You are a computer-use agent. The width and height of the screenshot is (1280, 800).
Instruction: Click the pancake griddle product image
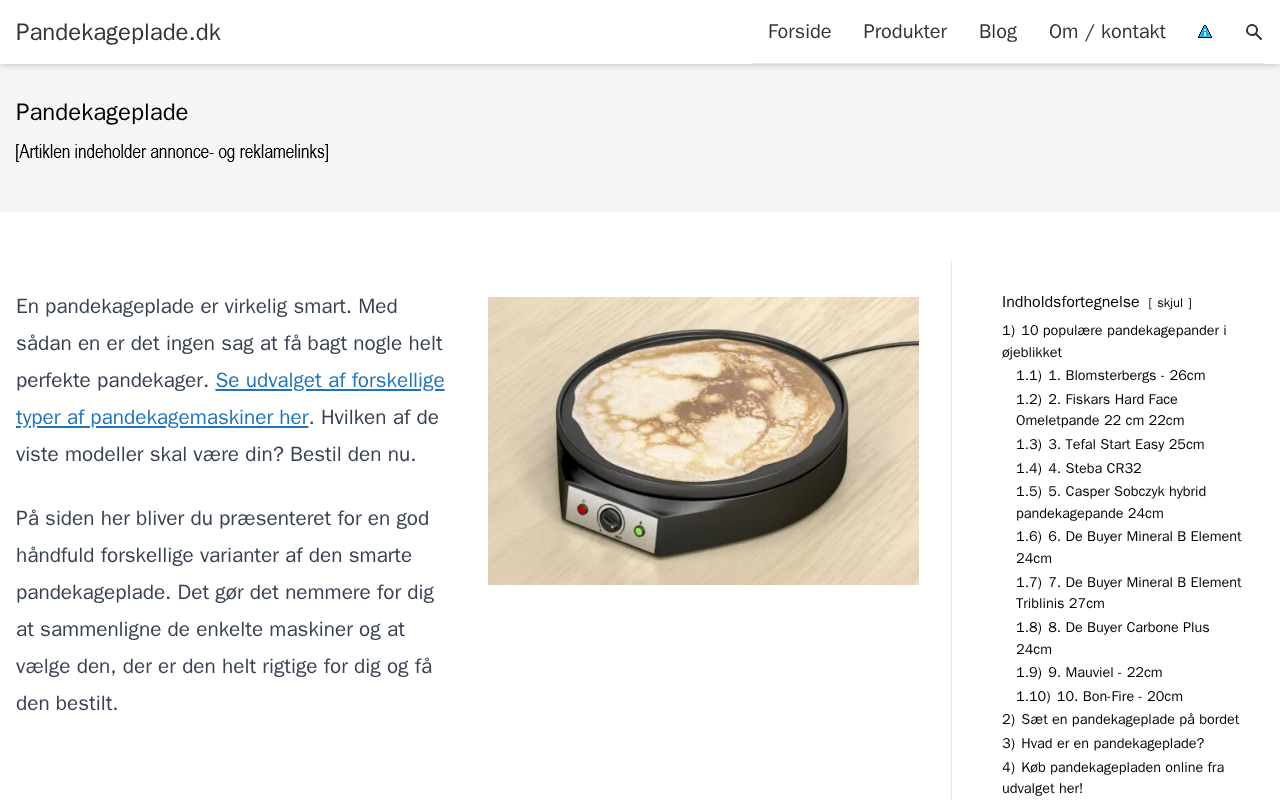click(x=703, y=441)
